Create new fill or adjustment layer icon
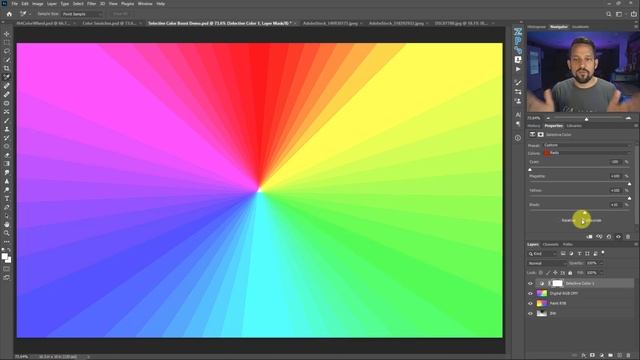The width and height of the screenshot is (640, 360). 602,356
